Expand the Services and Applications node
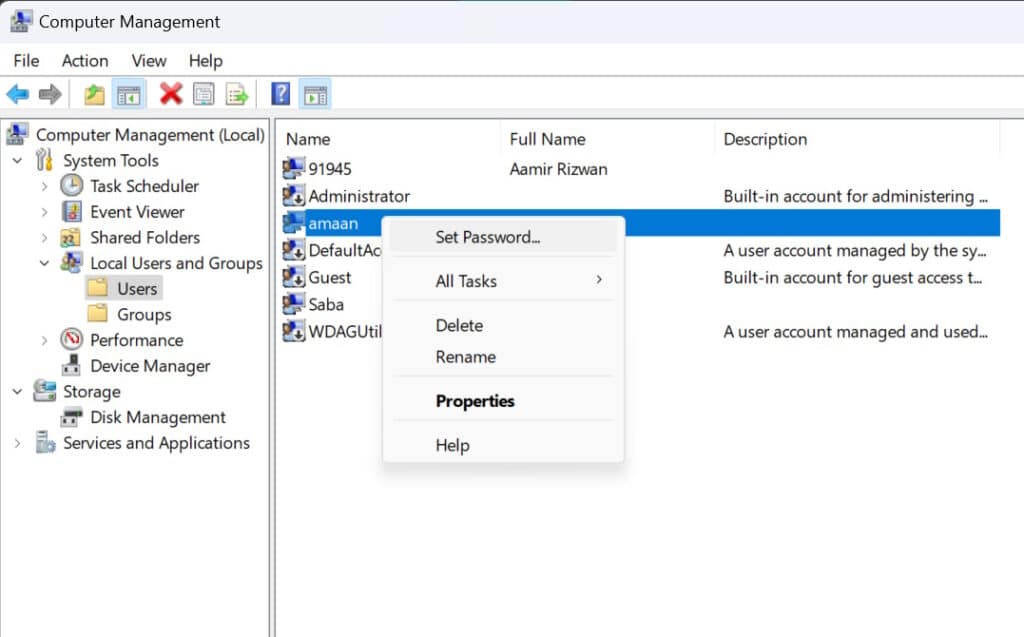Image resolution: width=1024 pixels, height=637 pixels. [x=18, y=443]
